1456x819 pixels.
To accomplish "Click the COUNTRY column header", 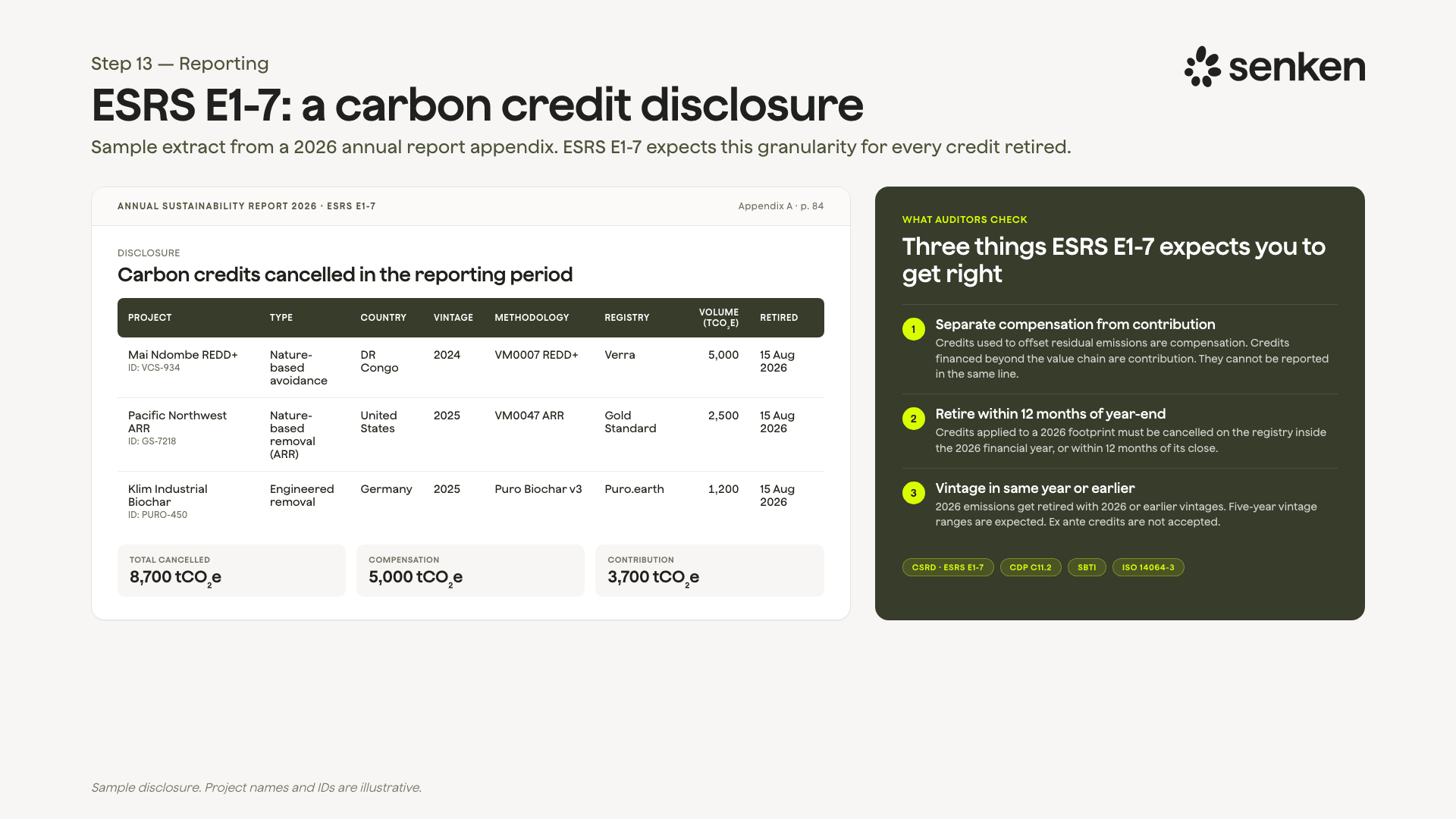I will (384, 318).
